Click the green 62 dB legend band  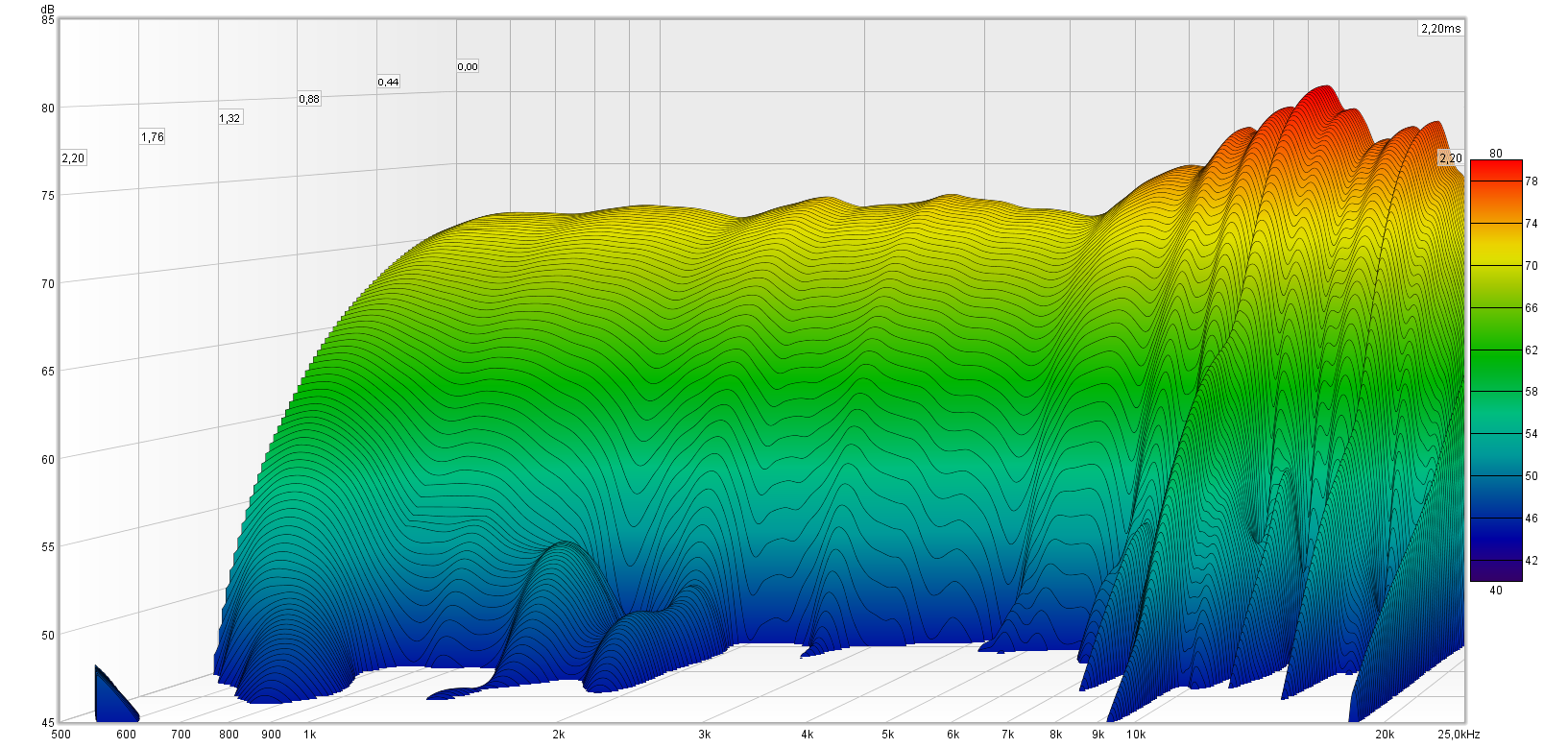pyautogui.click(x=1495, y=350)
